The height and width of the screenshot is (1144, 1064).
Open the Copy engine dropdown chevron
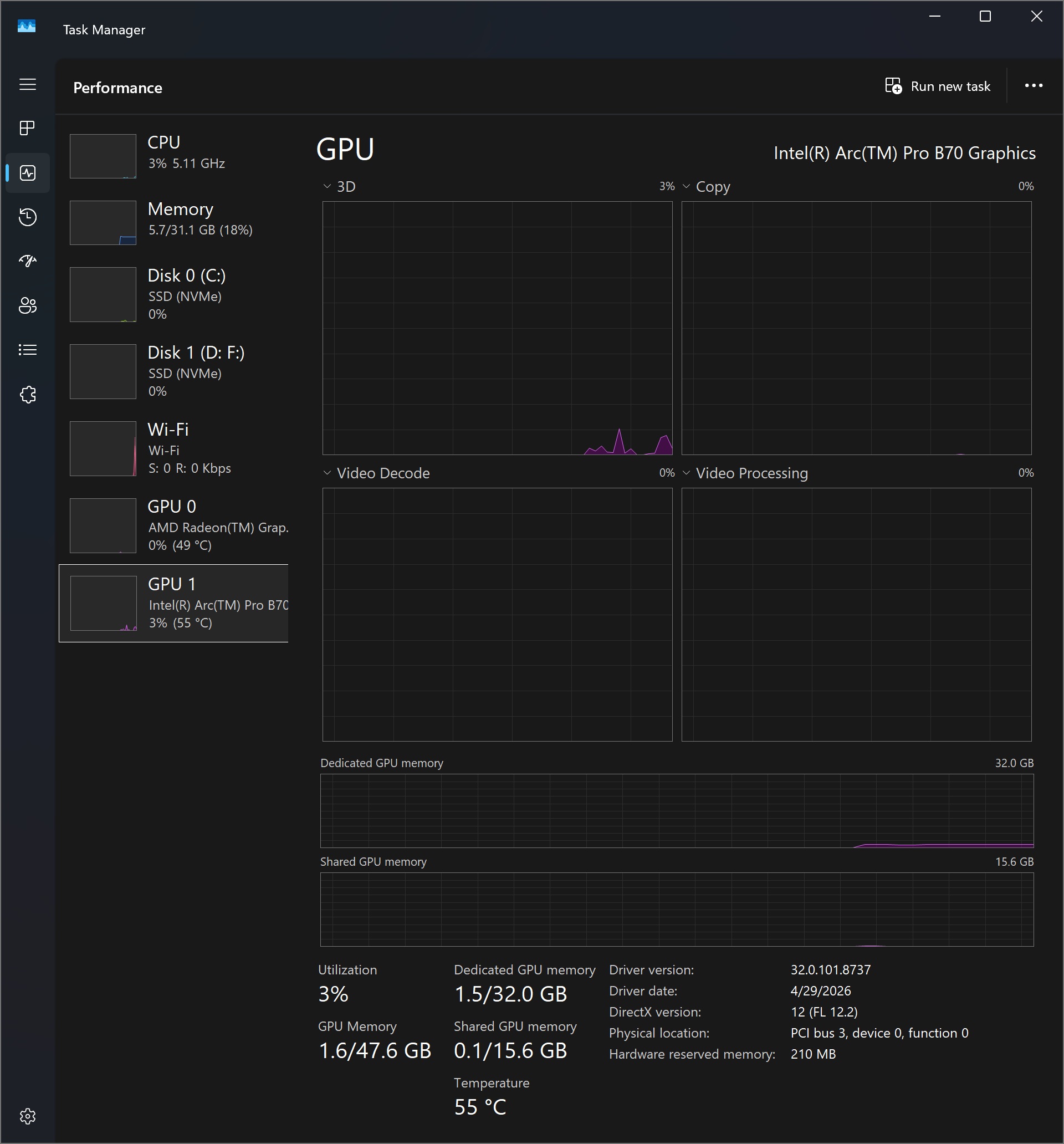[x=686, y=186]
